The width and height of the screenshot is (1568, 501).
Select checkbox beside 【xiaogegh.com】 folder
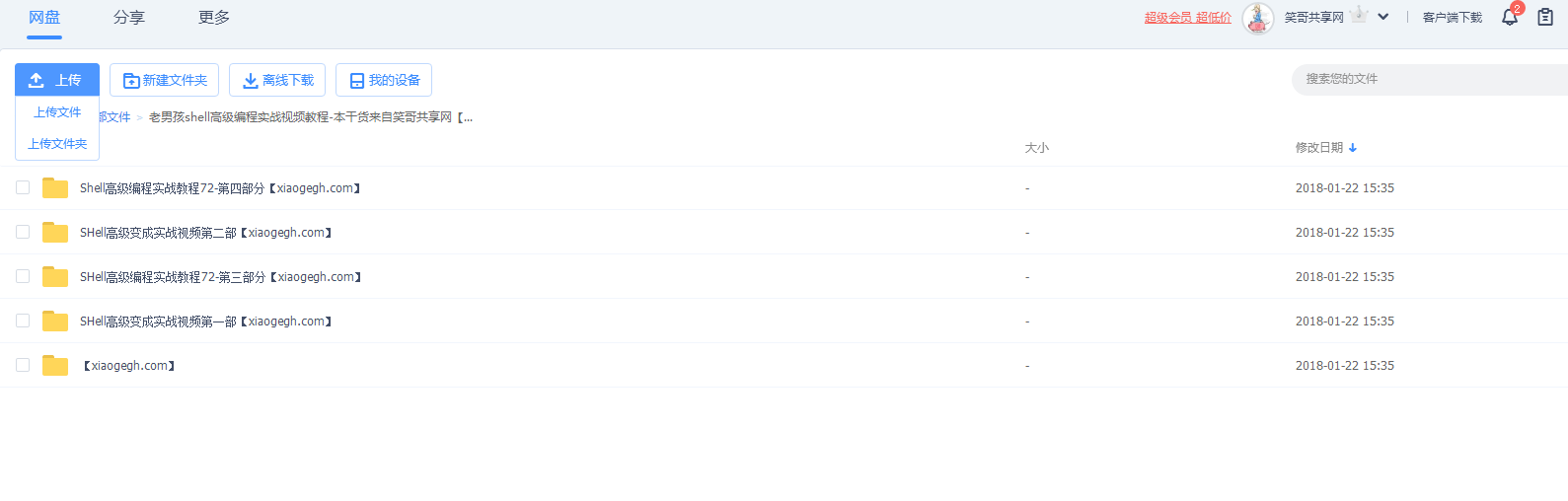(23, 365)
